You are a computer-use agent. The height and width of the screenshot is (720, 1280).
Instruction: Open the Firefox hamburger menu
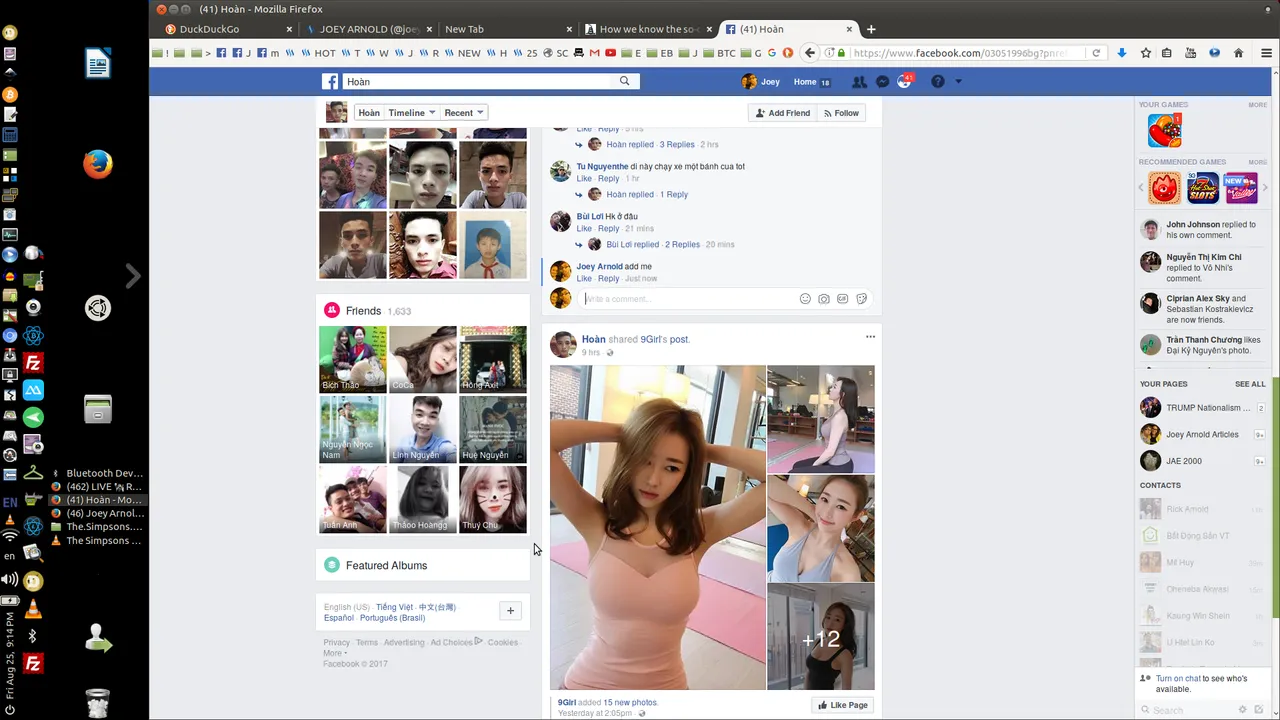point(1266,53)
